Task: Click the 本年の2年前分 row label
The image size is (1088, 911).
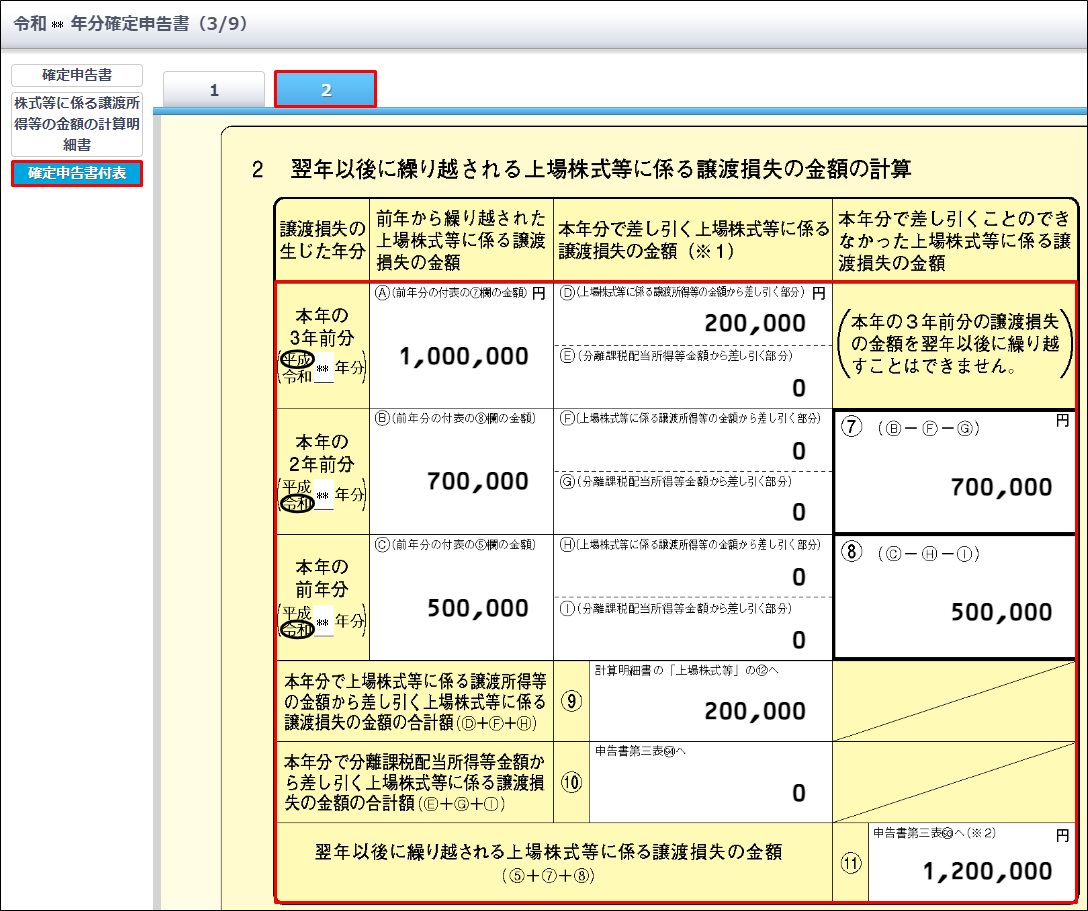Action: coord(322,453)
